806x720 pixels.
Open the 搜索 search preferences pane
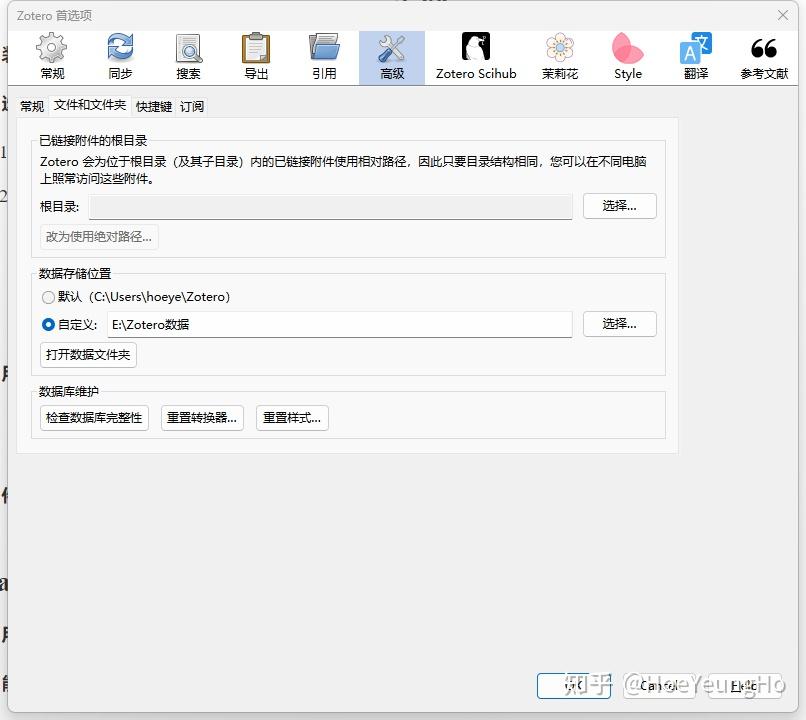pyautogui.click(x=188, y=57)
